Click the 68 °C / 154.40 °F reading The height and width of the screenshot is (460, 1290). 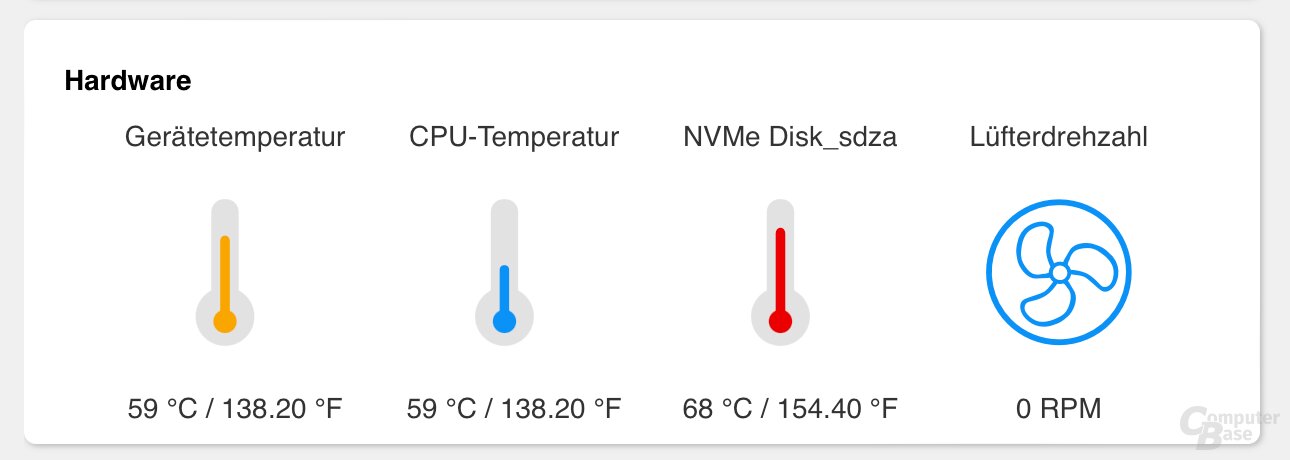(790, 408)
